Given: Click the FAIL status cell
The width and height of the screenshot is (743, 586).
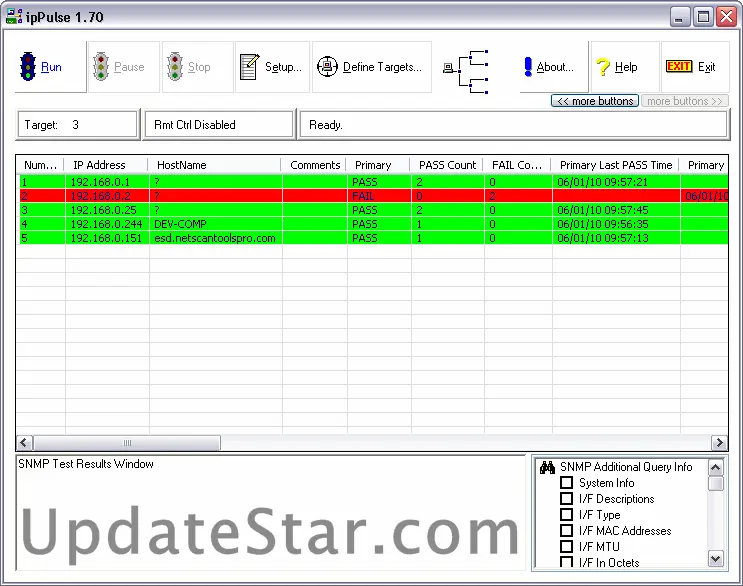Looking at the screenshot, I should tap(379, 196).
